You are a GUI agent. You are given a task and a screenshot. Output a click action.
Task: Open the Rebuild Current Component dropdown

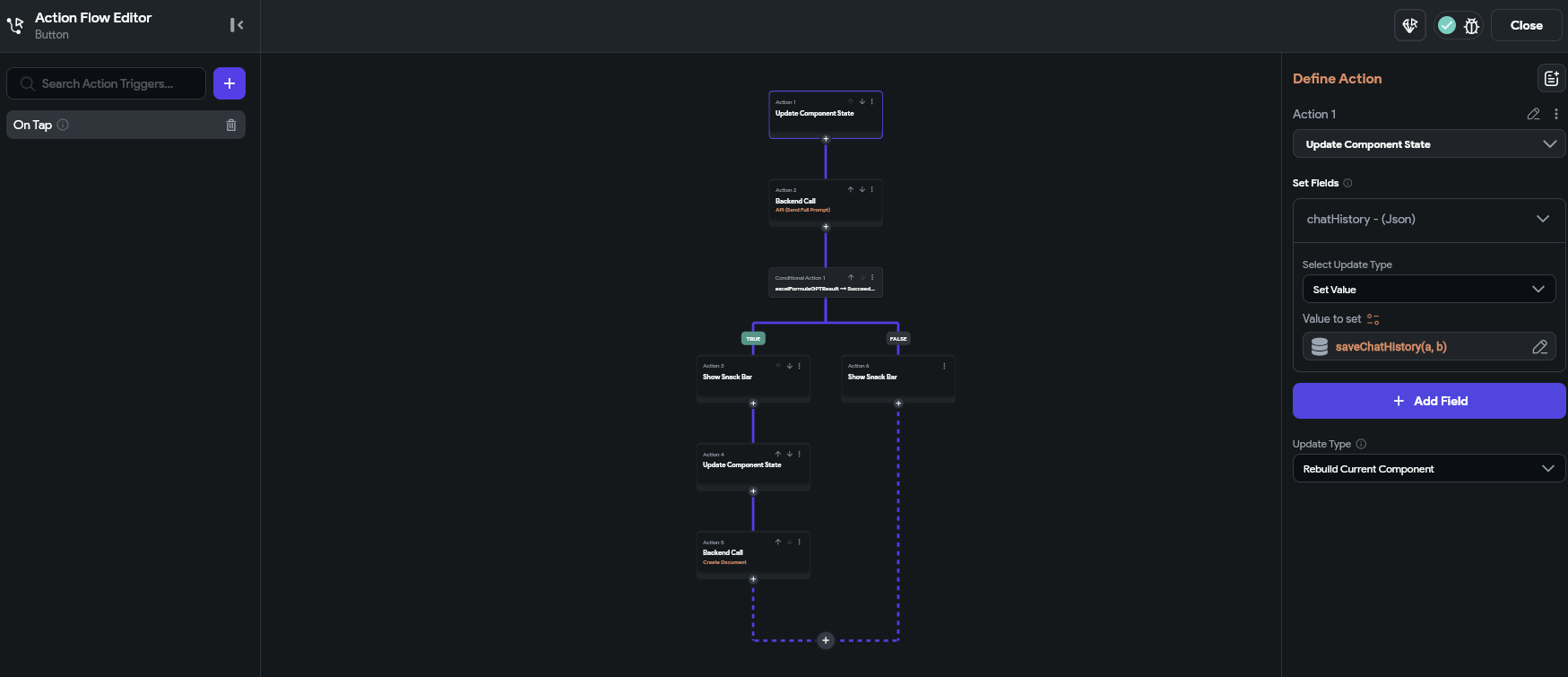pyautogui.click(x=1429, y=469)
